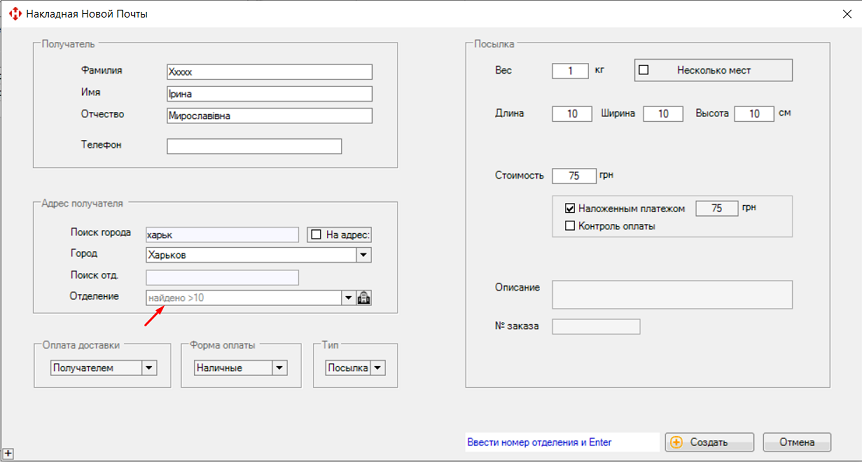
Task: Click the 'Имя' field containing Ірина
Action: (x=269, y=94)
